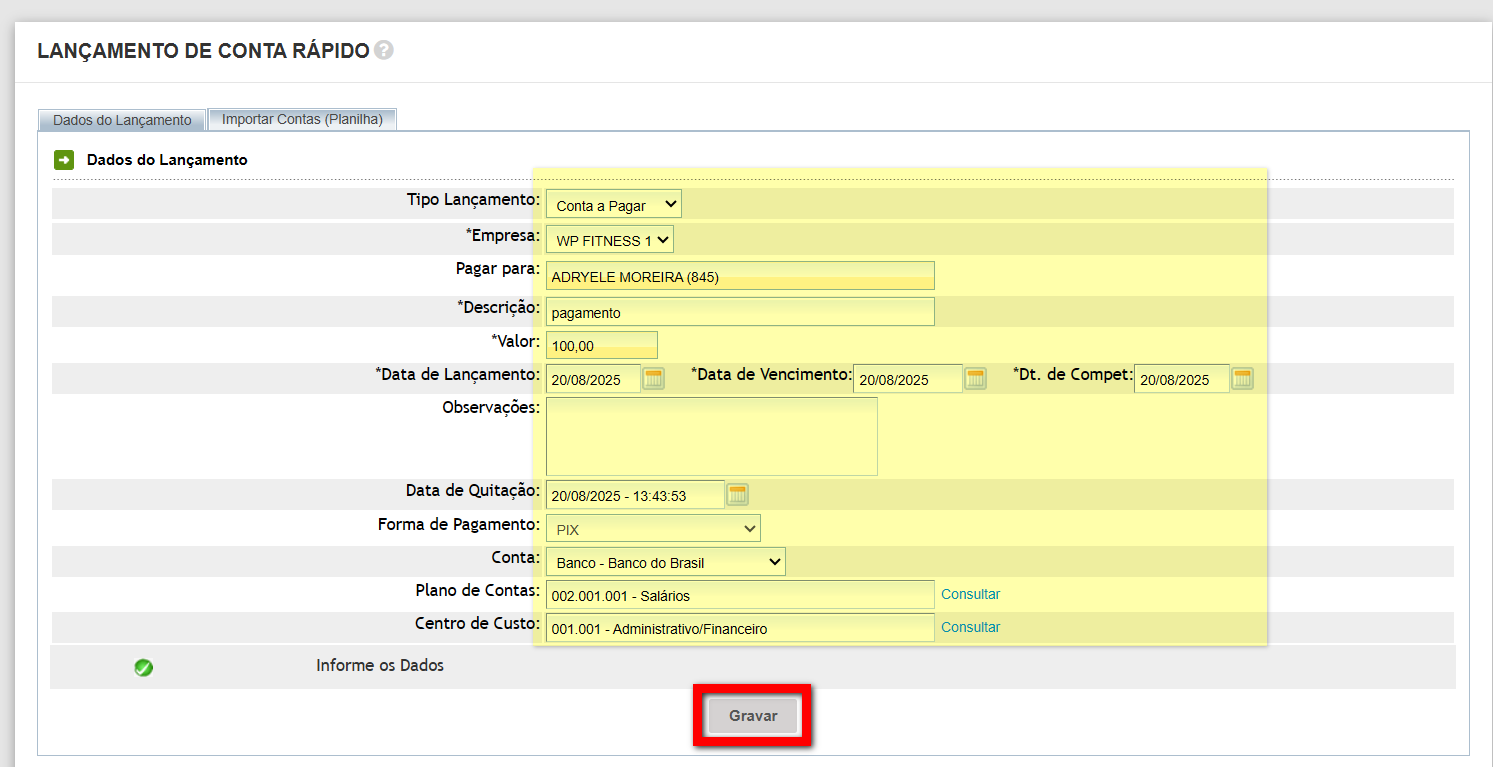
Task: Open calendar for Data de Lançamento
Action: (654, 378)
